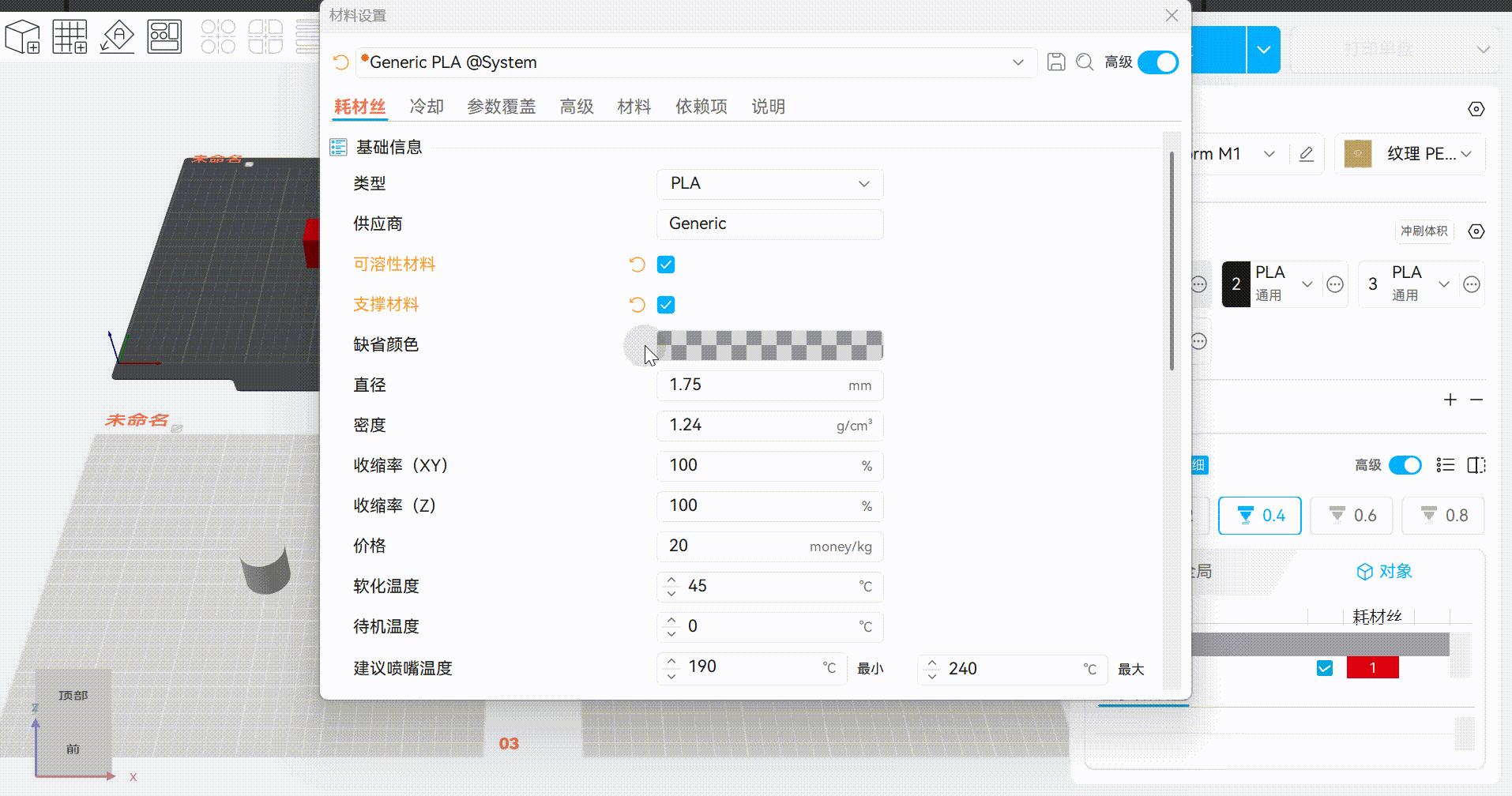Open more options for filament 2
The height and width of the screenshot is (796, 1512).
click(x=1335, y=284)
